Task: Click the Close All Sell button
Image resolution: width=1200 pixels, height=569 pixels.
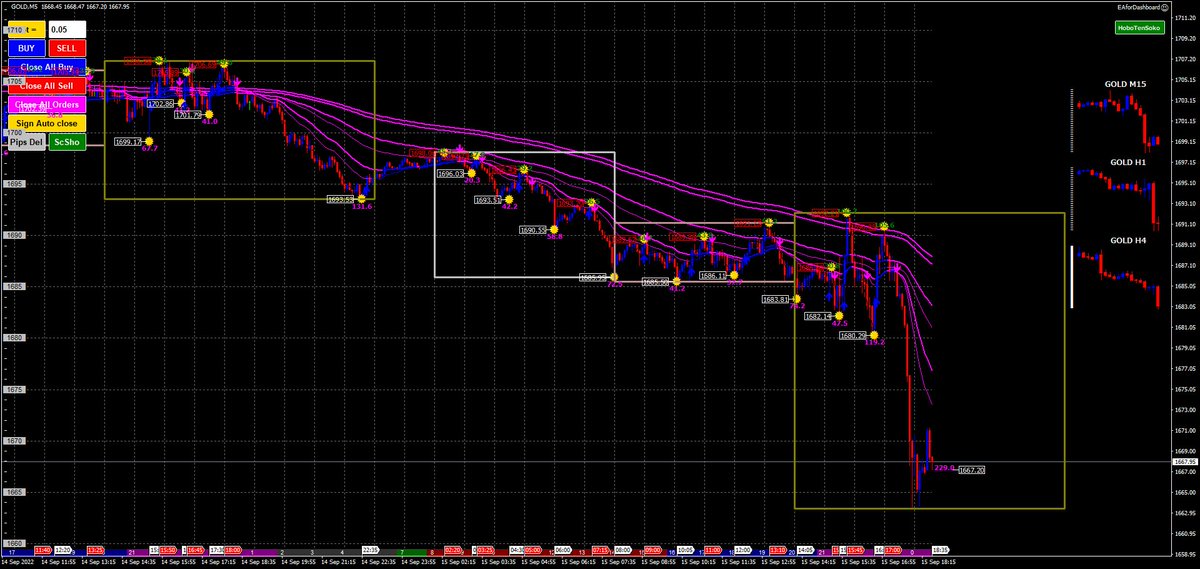Action: click(46, 86)
